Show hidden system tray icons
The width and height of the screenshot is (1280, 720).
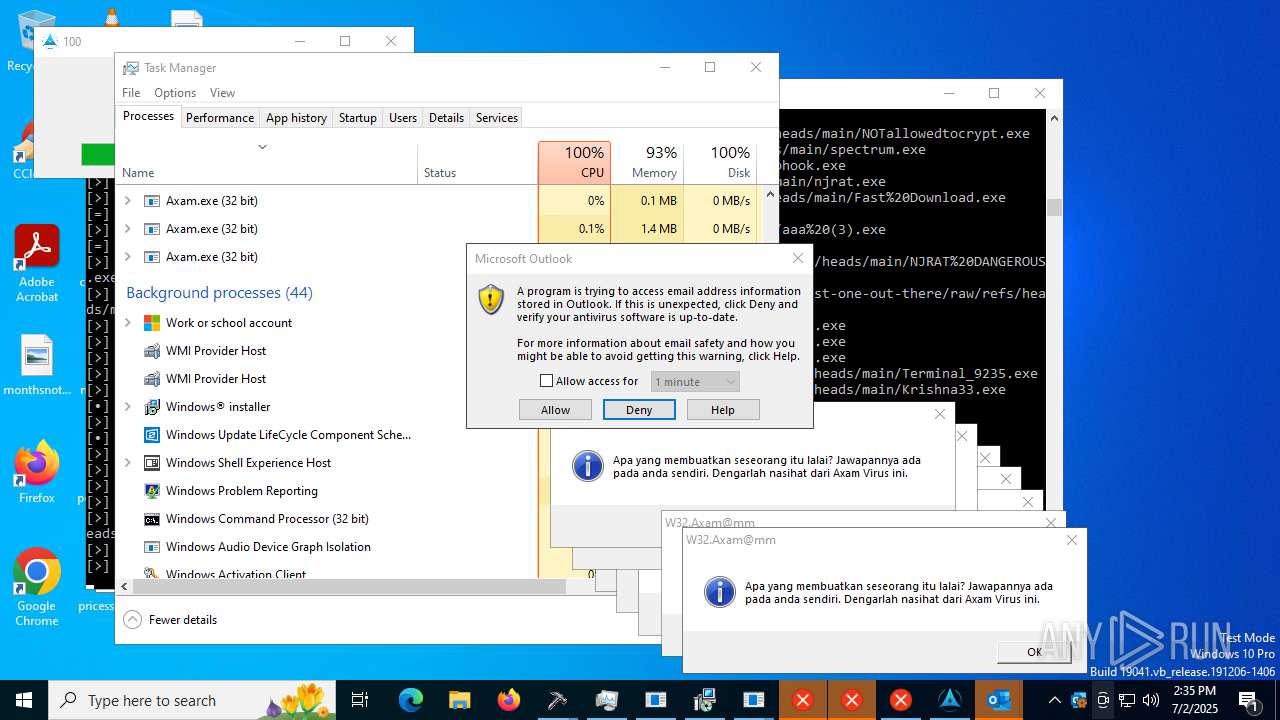click(x=1054, y=700)
